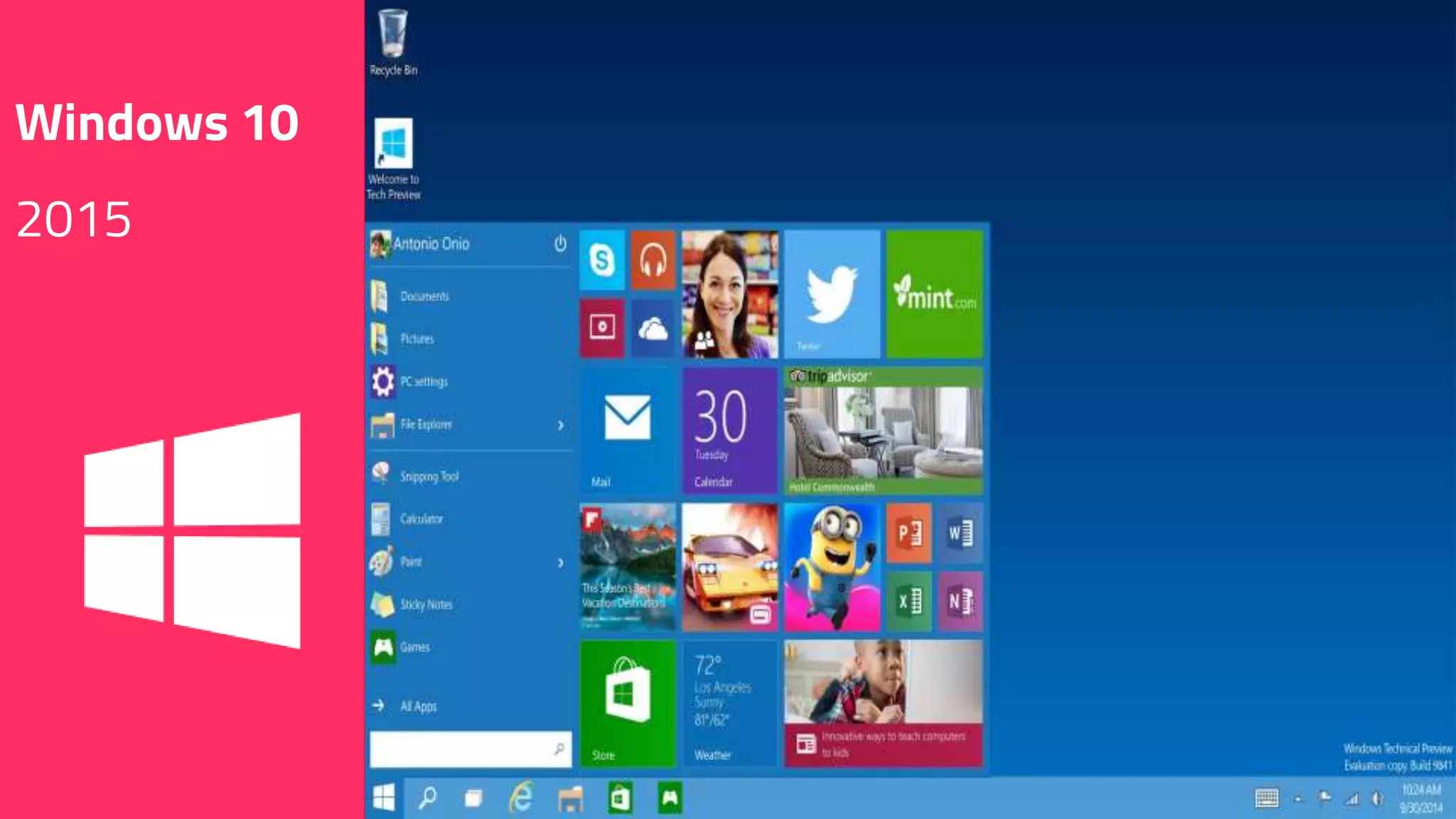Launch Snipping Tool from Start menu
The height and width of the screenshot is (819, 1456).
click(x=471, y=476)
